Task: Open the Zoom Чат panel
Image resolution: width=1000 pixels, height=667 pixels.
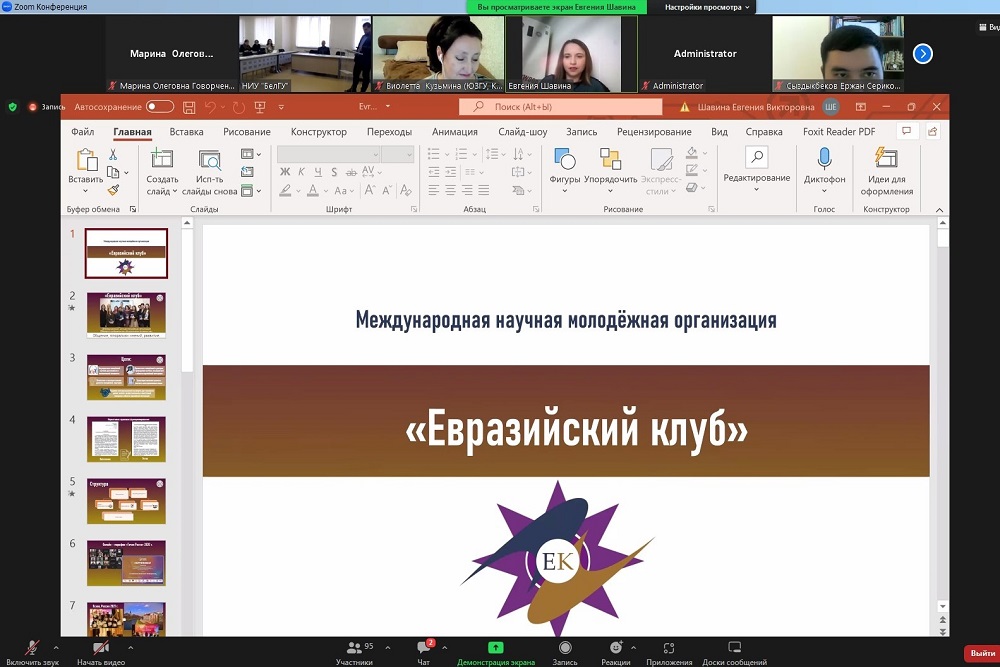Action: coord(424,648)
